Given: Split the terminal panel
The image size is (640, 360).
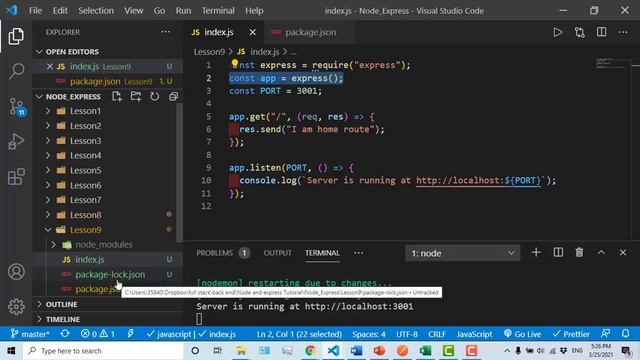Looking at the screenshot, I should pyautogui.click(x=558, y=253).
